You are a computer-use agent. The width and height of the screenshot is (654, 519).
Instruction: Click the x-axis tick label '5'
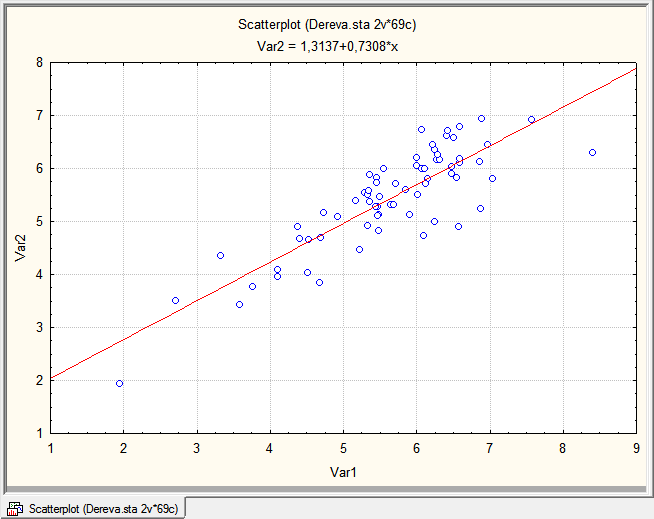point(343,448)
